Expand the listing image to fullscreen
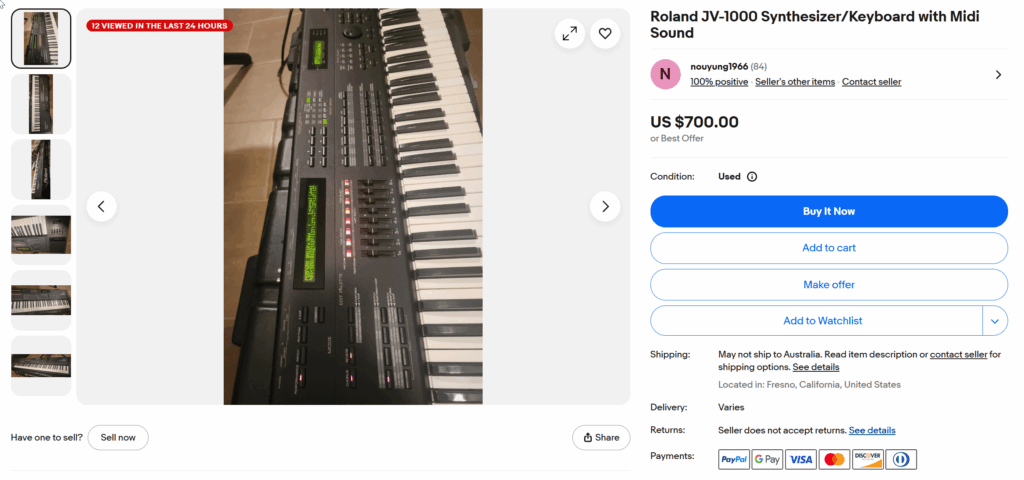 tap(569, 34)
